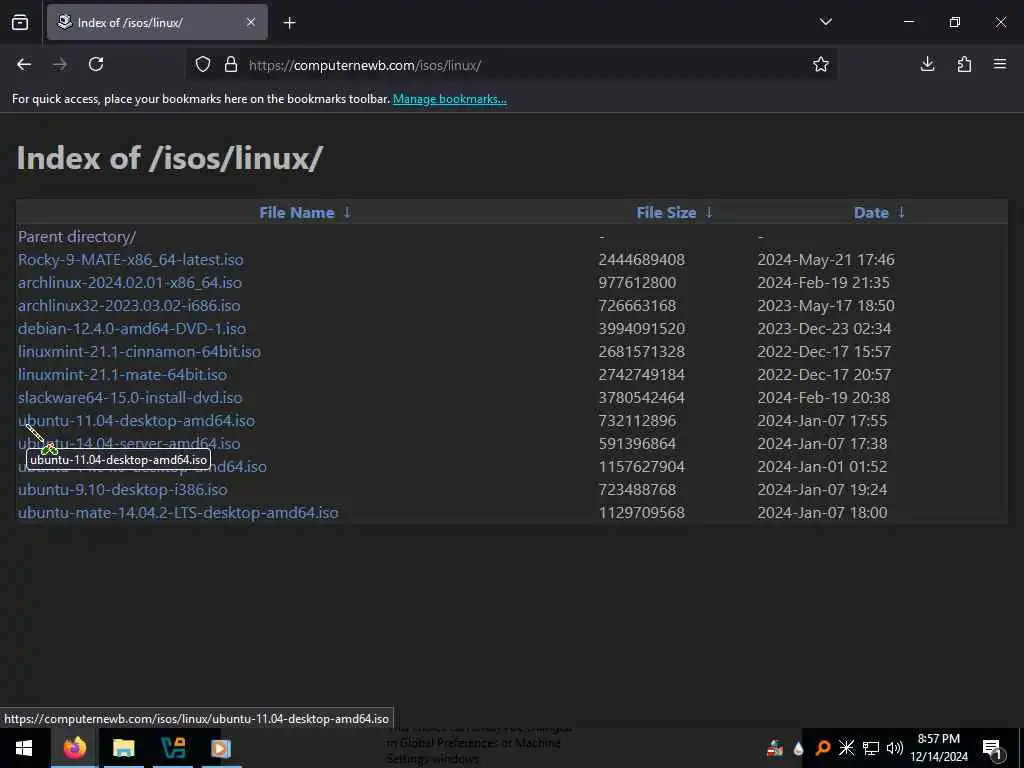This screenshot has width=1024, height=768.
Task: Sort descending with Date arrow
Action: pos(901,212)
